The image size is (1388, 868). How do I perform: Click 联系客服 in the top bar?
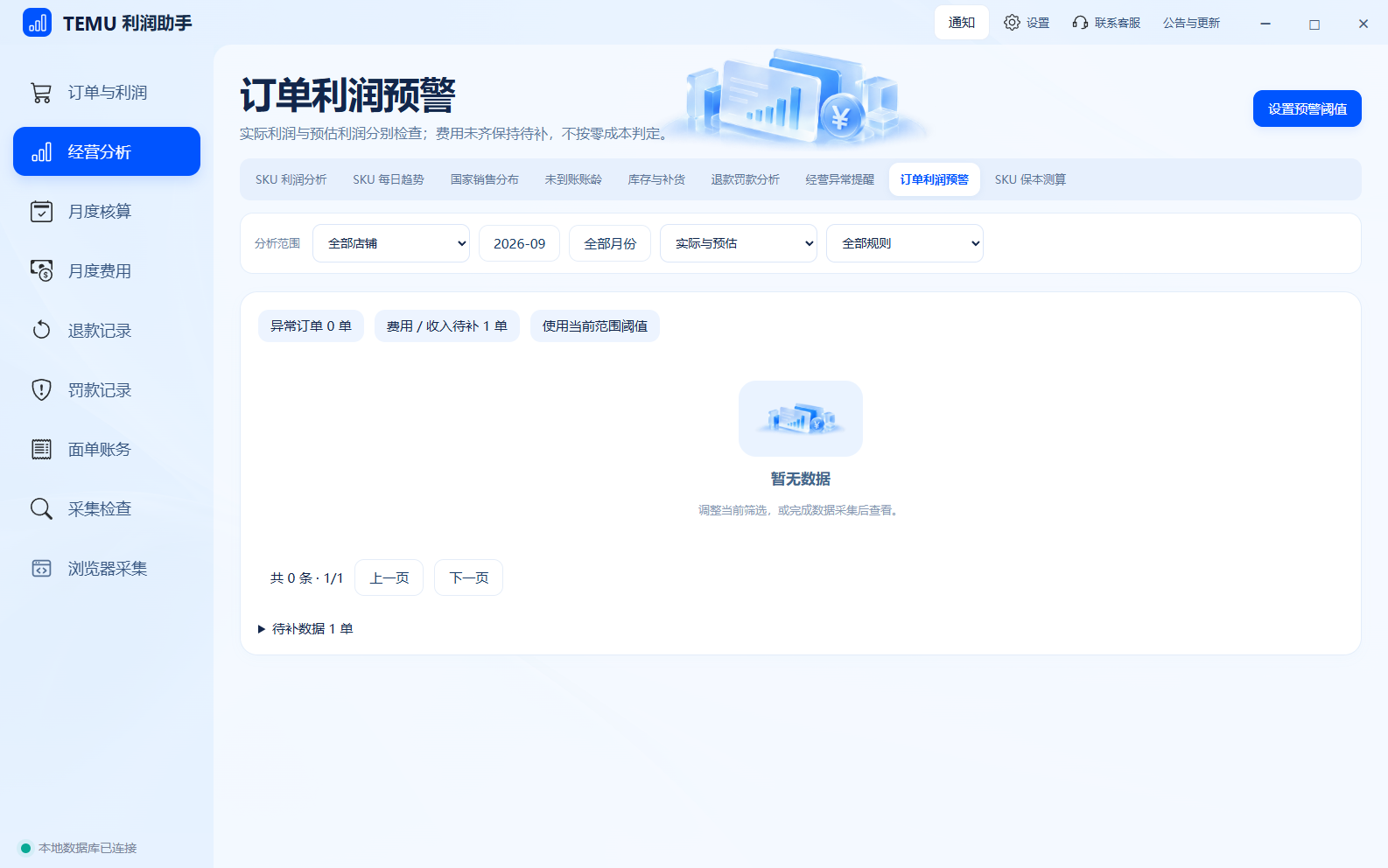pyautogui.click(x=1106, y=23)
